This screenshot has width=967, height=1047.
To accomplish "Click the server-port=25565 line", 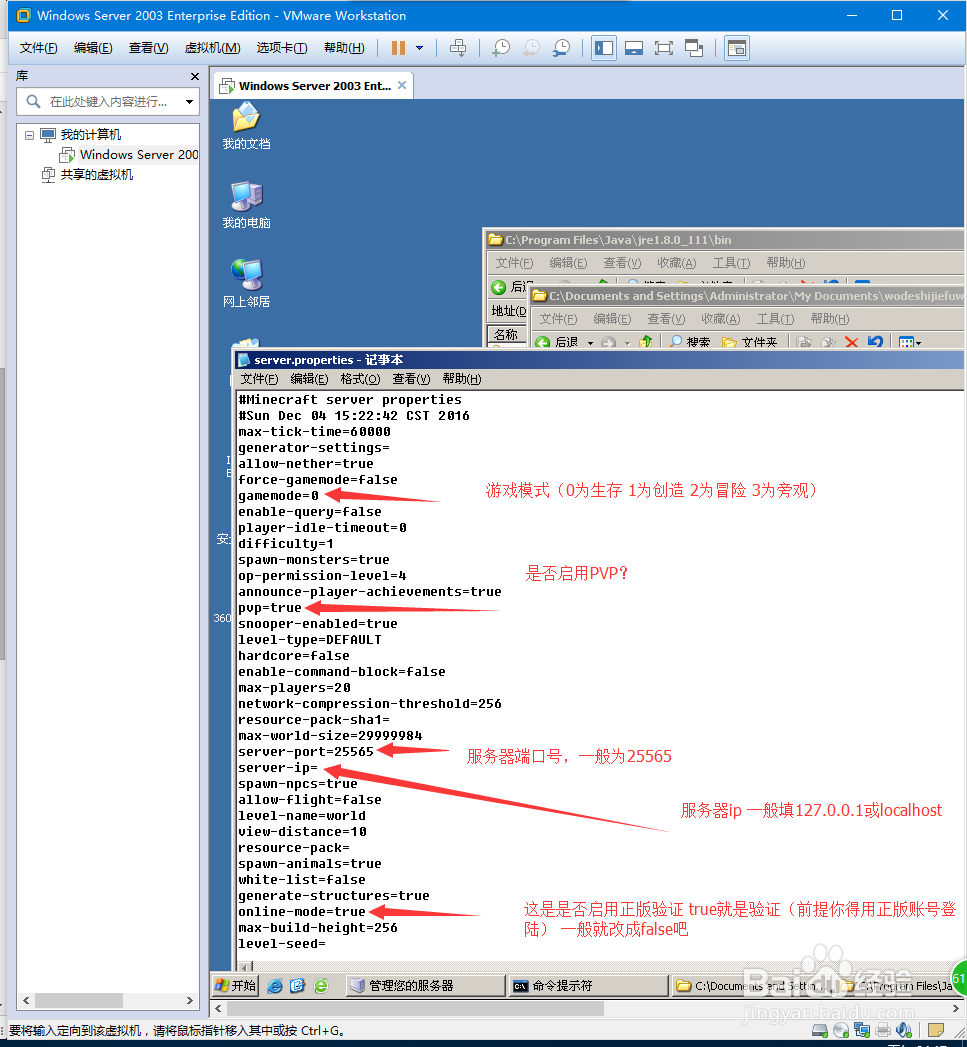I will pos(306,752).
